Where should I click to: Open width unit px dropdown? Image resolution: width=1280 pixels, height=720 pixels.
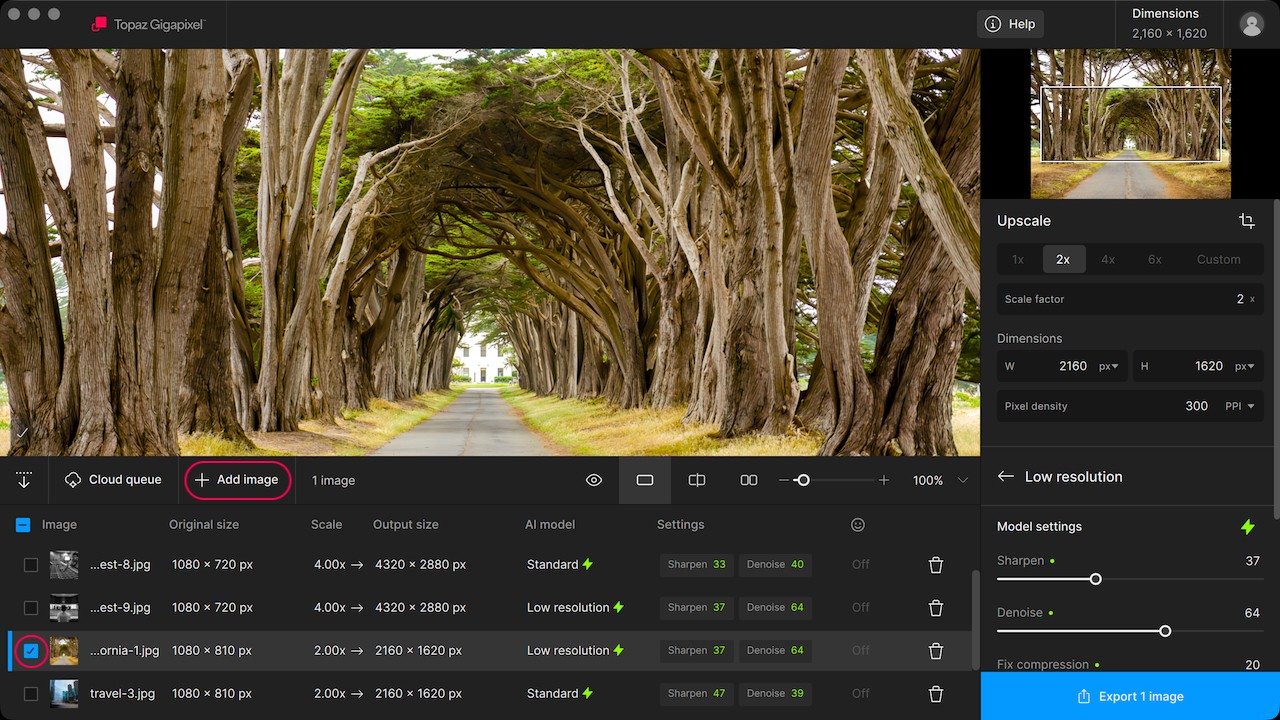point(1109,366)
